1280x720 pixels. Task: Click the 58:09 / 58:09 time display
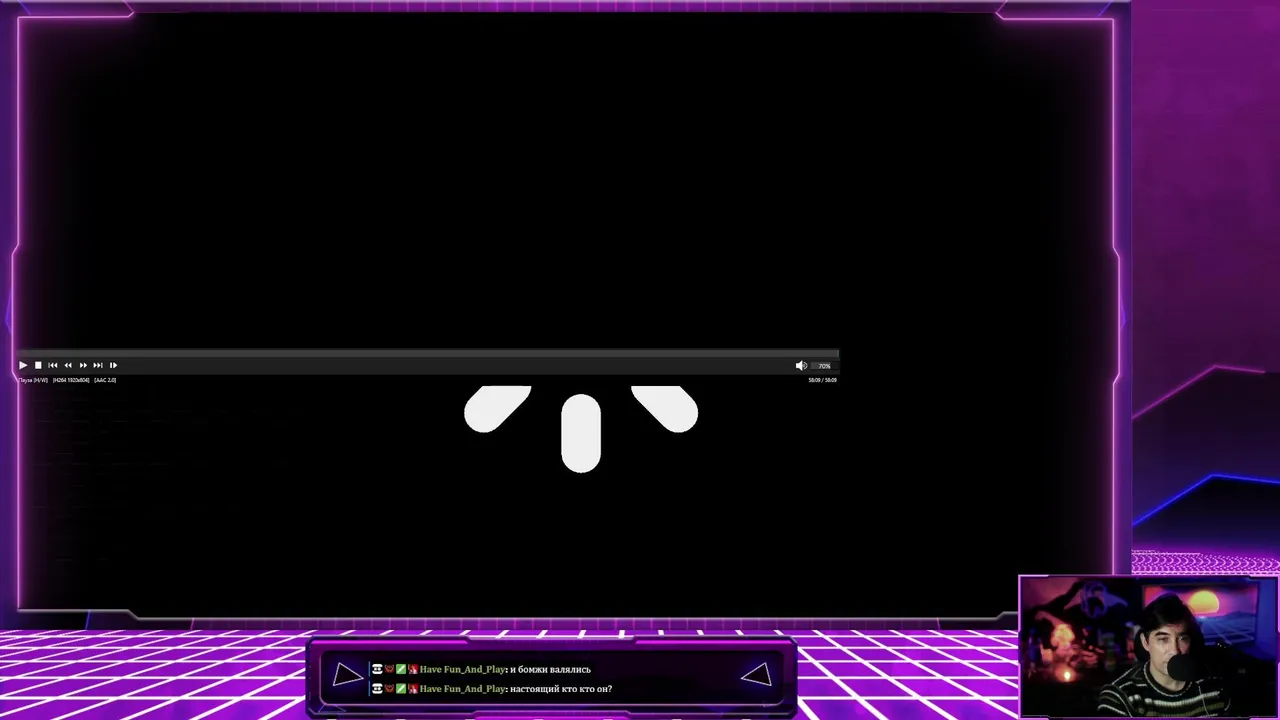coord(822,380)
